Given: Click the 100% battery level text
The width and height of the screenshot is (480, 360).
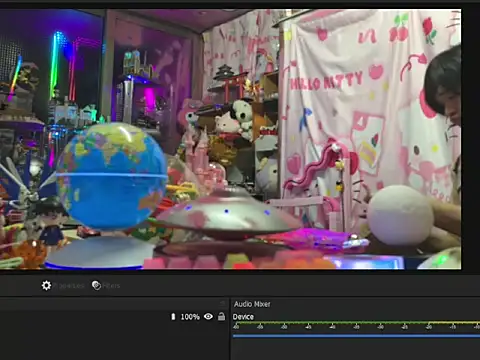Looking at the screenshot, I should pos(190,317).
